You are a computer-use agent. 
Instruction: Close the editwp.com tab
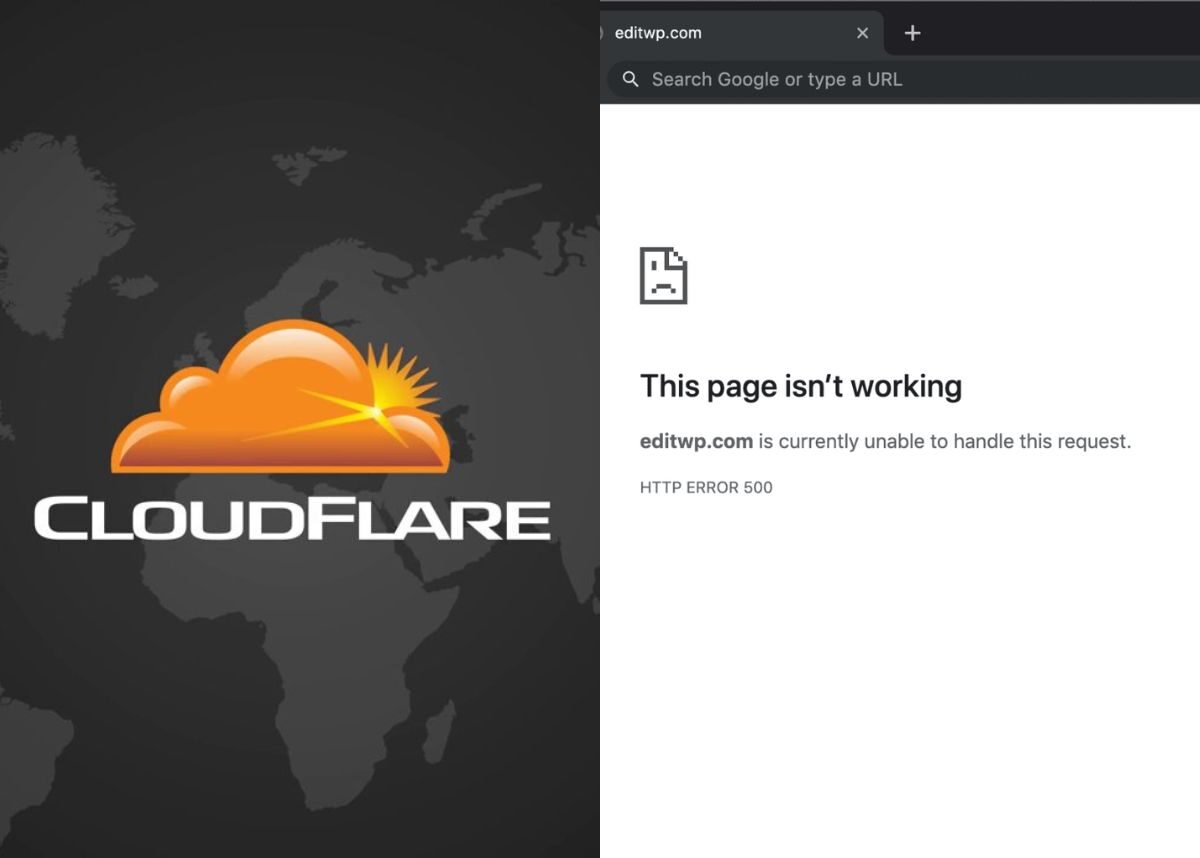click(862, 33)
